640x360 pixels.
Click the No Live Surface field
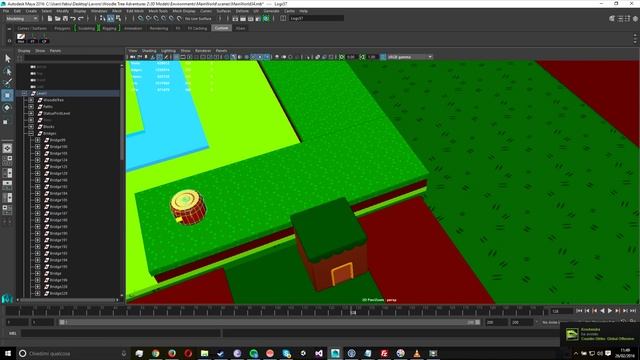198,18
